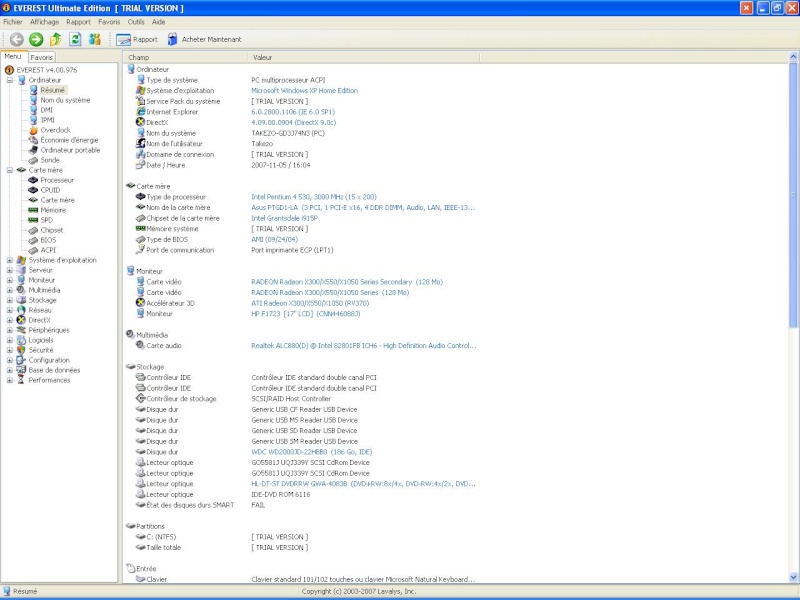Expand the Système d'exploitation node
The height and width of the screenshot is (600, 800).
pos(10,260)
